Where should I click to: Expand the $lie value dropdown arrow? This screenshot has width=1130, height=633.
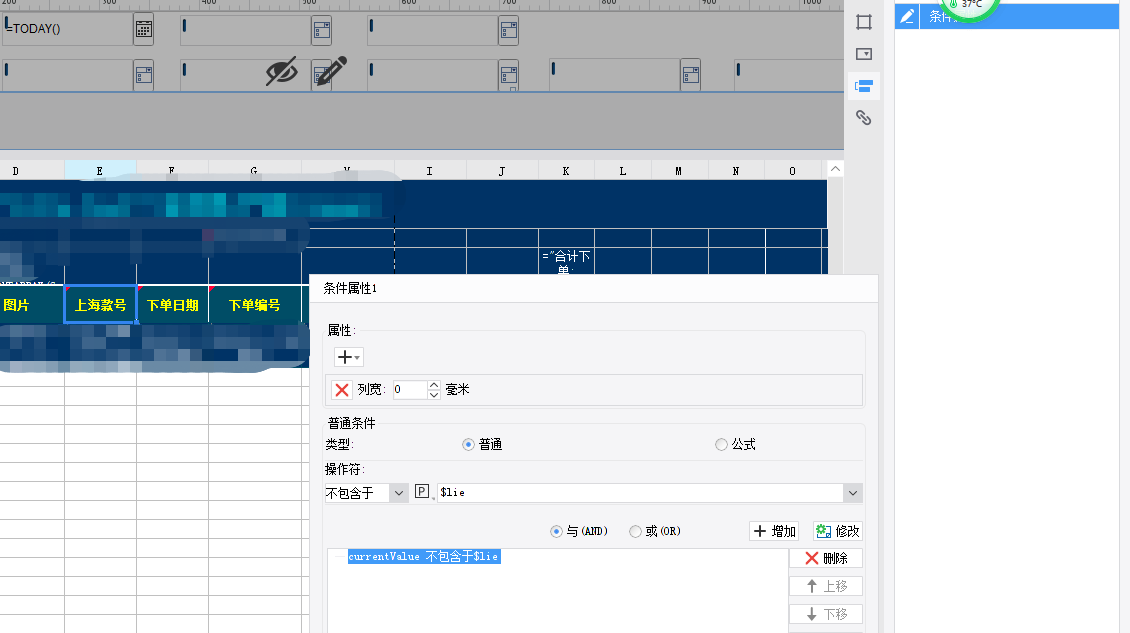click(x=853, y=493)
